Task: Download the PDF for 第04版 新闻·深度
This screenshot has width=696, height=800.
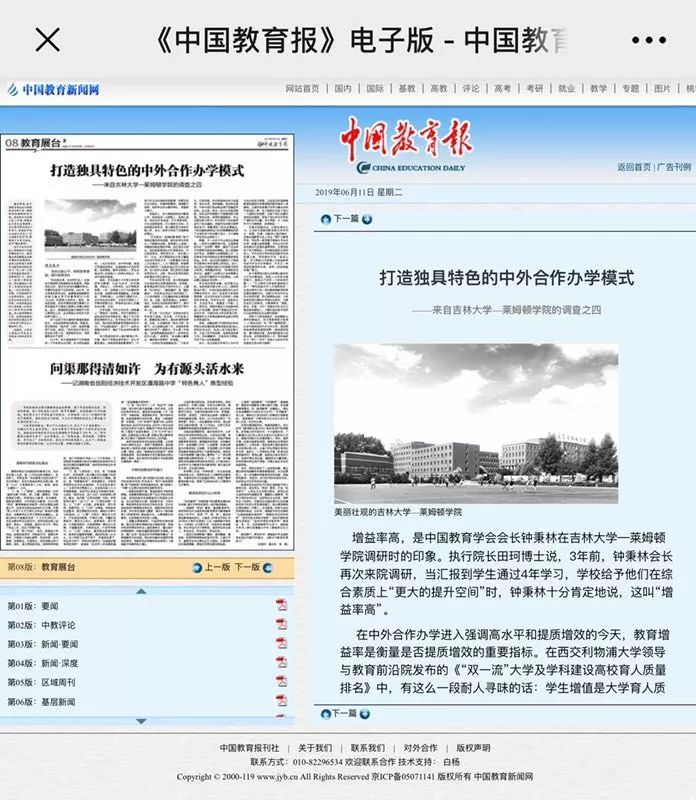Action: tap(282, 662)
